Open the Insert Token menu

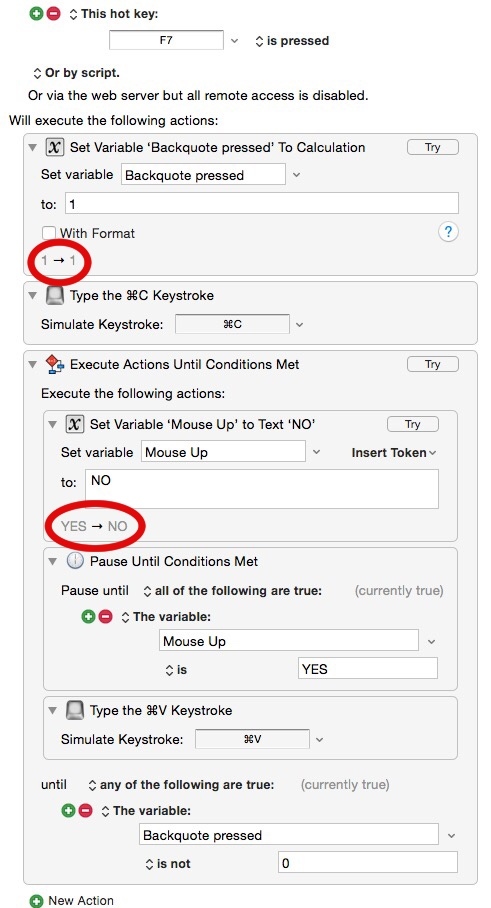click(x=394, y=453)
